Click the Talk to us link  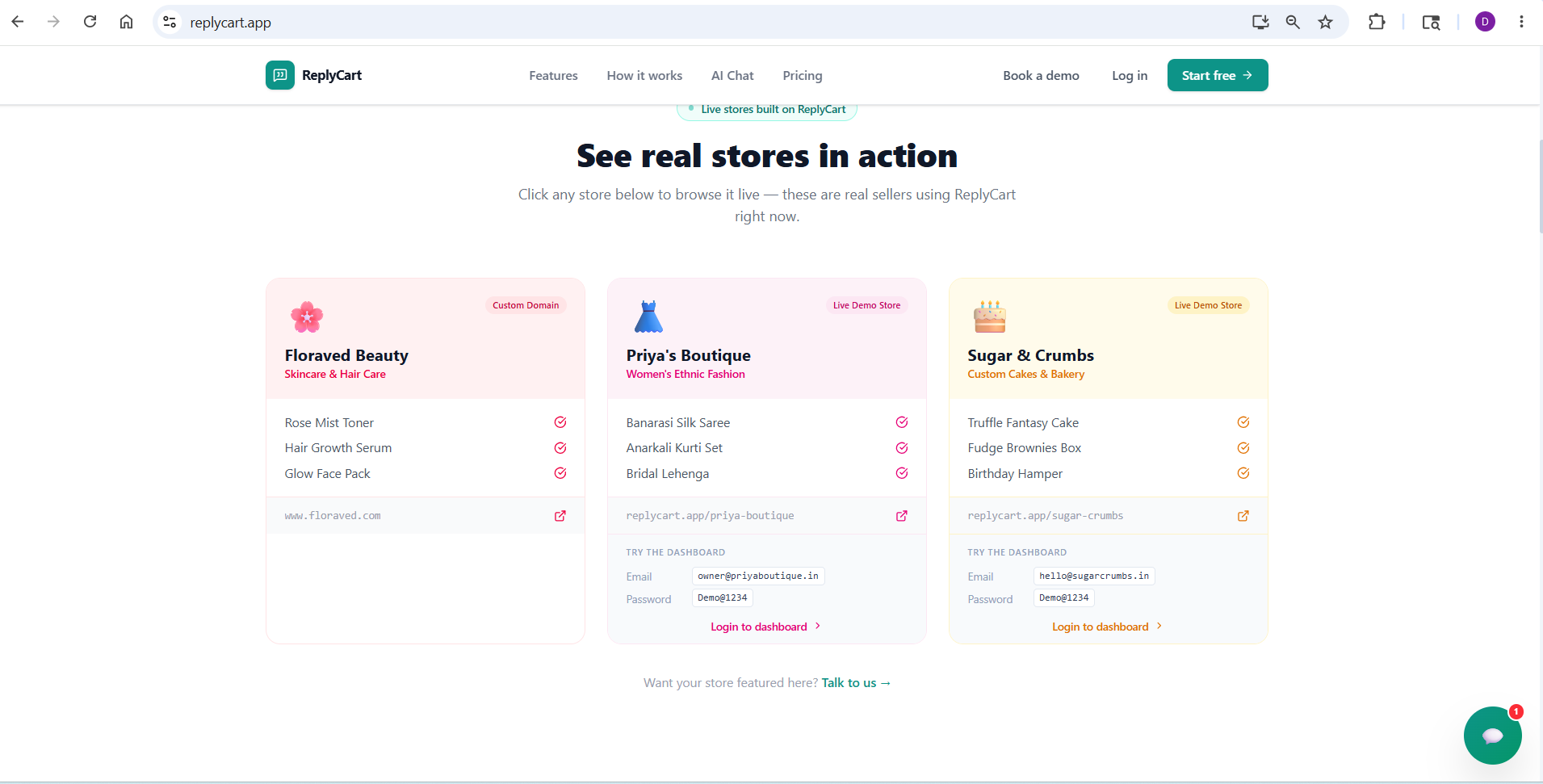(x=856, y=683)
